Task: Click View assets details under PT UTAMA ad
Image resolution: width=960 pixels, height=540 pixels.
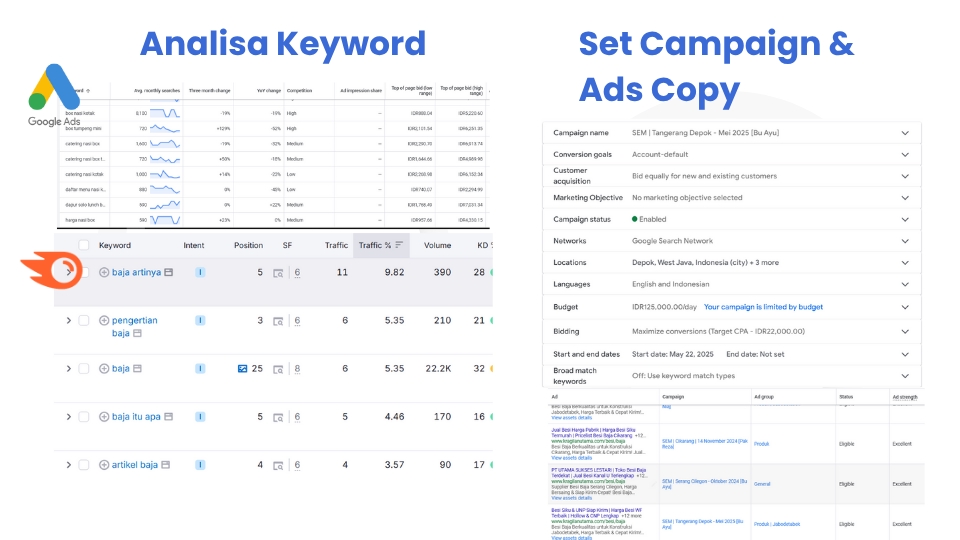Action: point(571,498)
